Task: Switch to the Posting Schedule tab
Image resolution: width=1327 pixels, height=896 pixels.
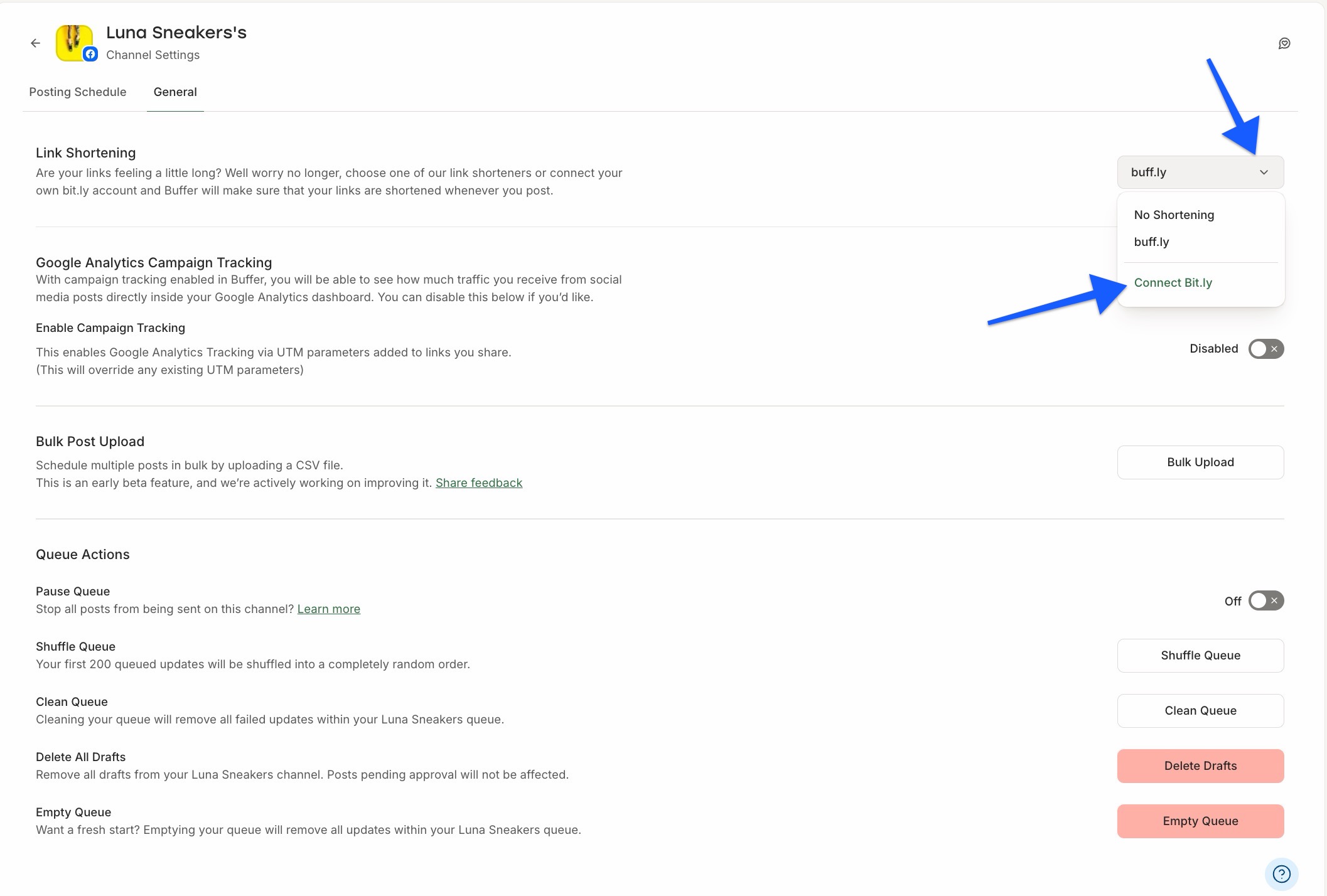Action: pyautogui.click(x=78, y=92)
